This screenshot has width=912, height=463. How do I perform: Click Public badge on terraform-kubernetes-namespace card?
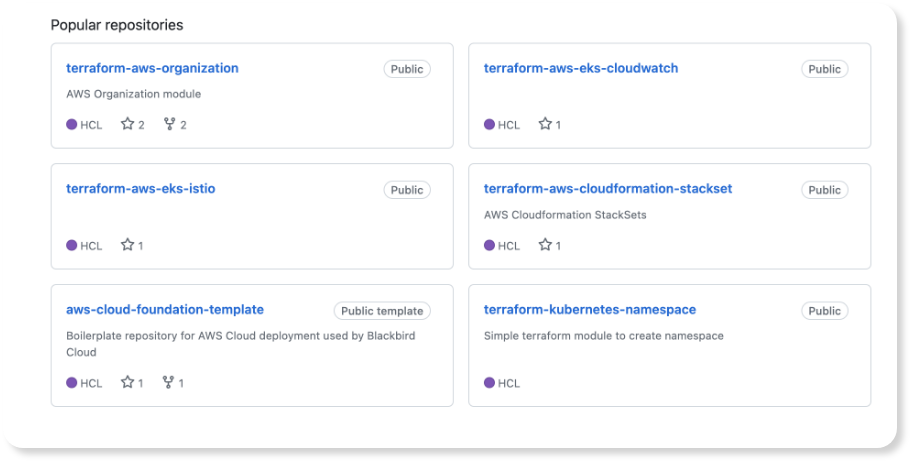click(825, 311)
